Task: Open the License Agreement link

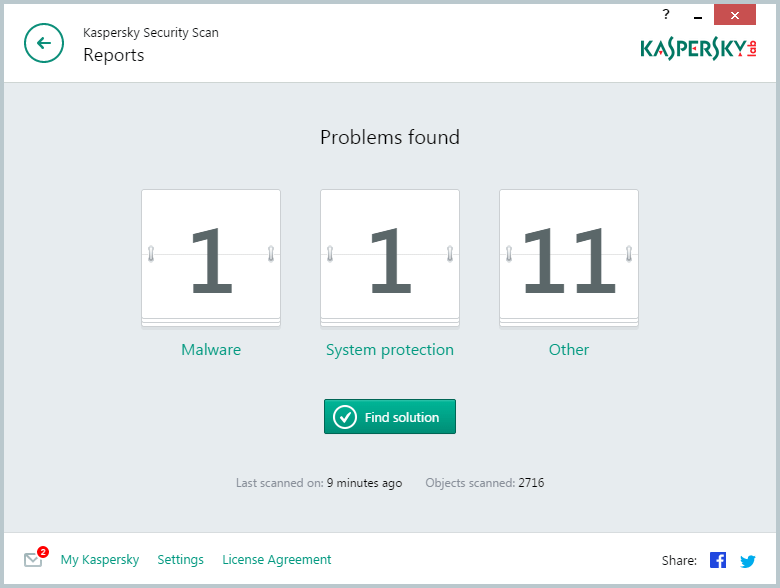Action: 277,560
